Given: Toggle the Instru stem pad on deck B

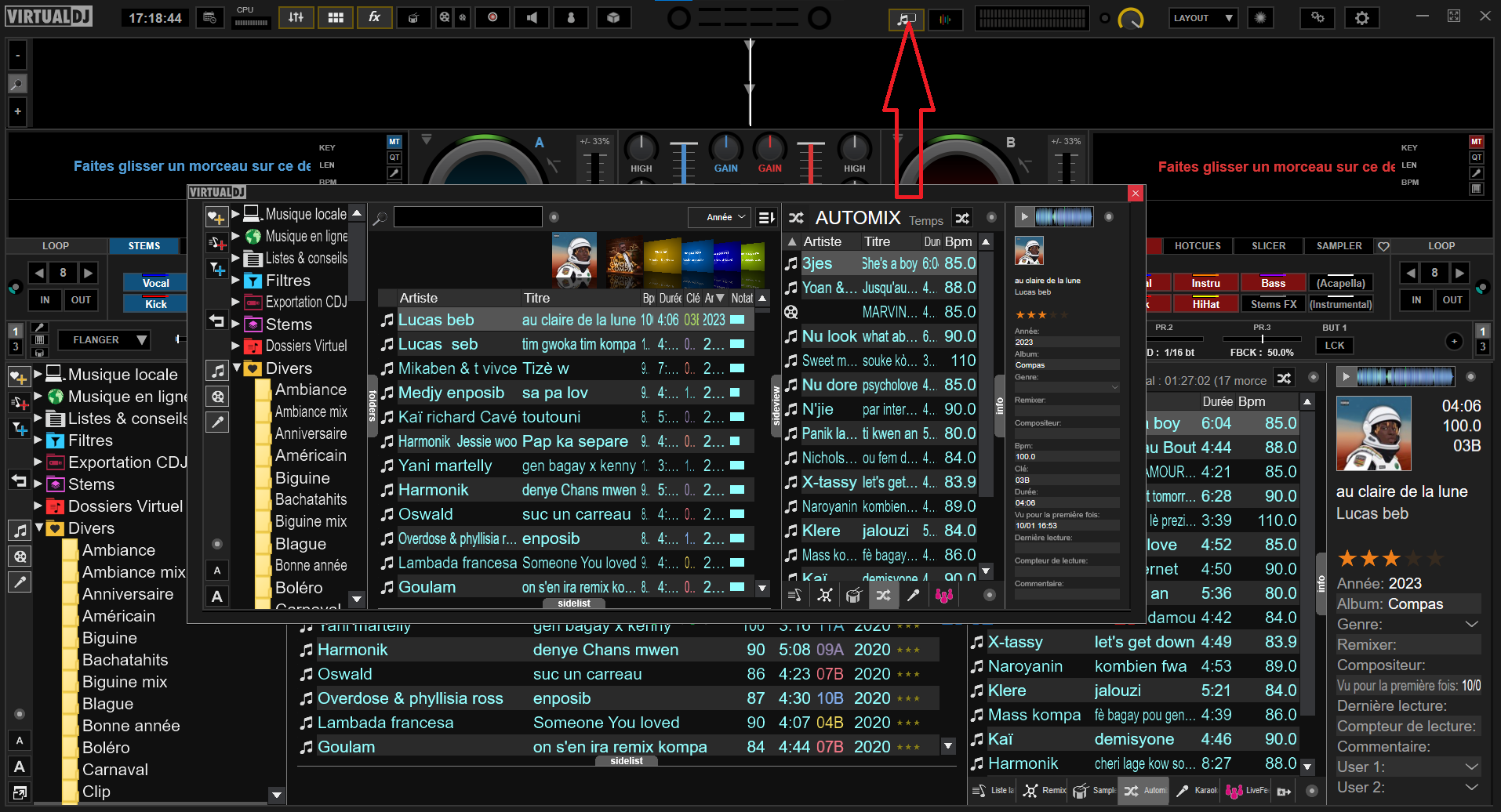Looking at the screenshot, I should coord(1205,283).
